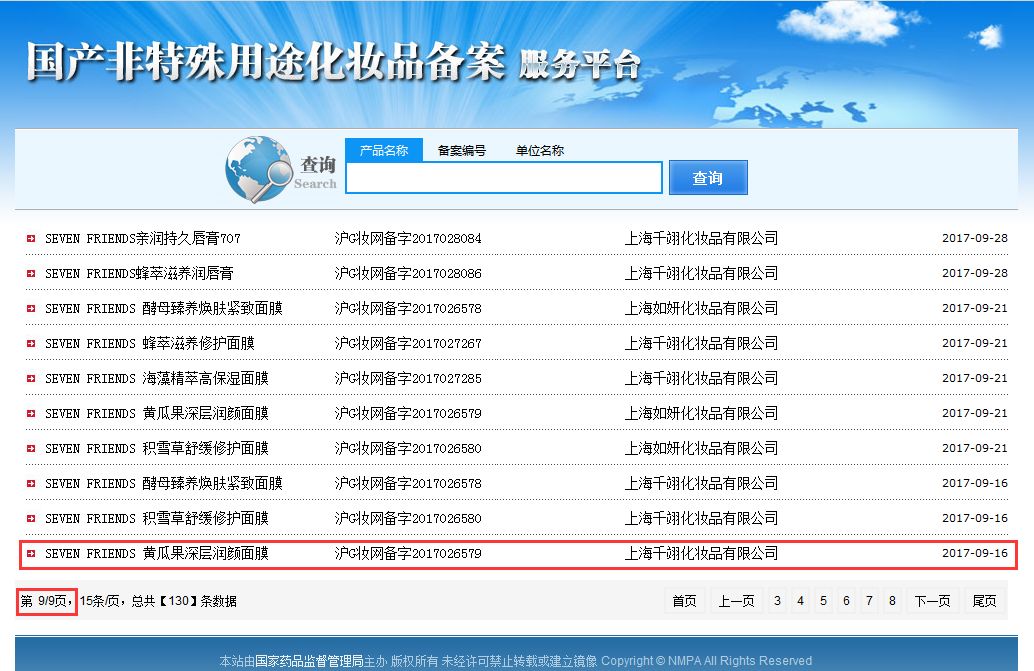Open SEVEN FRIENDS亲润持久唇膏707 record
Screen dimensions: 1034x671
(x=143, y=239)
